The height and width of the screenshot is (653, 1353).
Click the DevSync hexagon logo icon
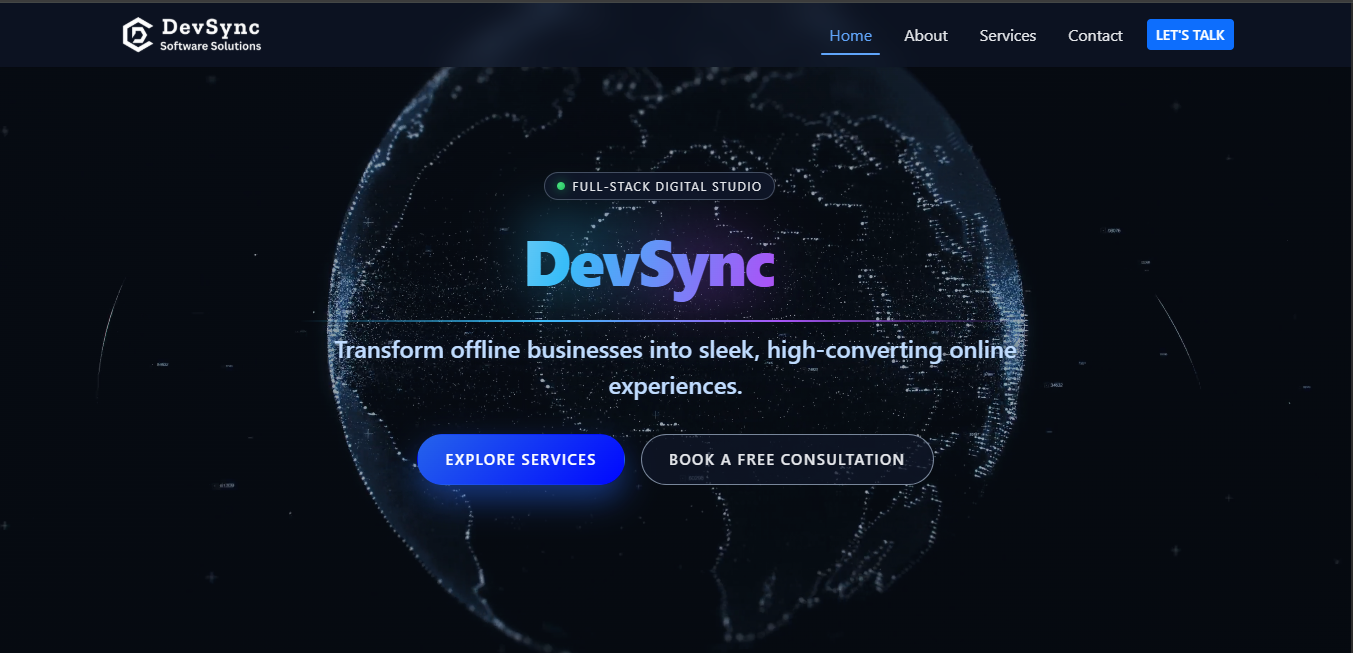coord(137,35)
